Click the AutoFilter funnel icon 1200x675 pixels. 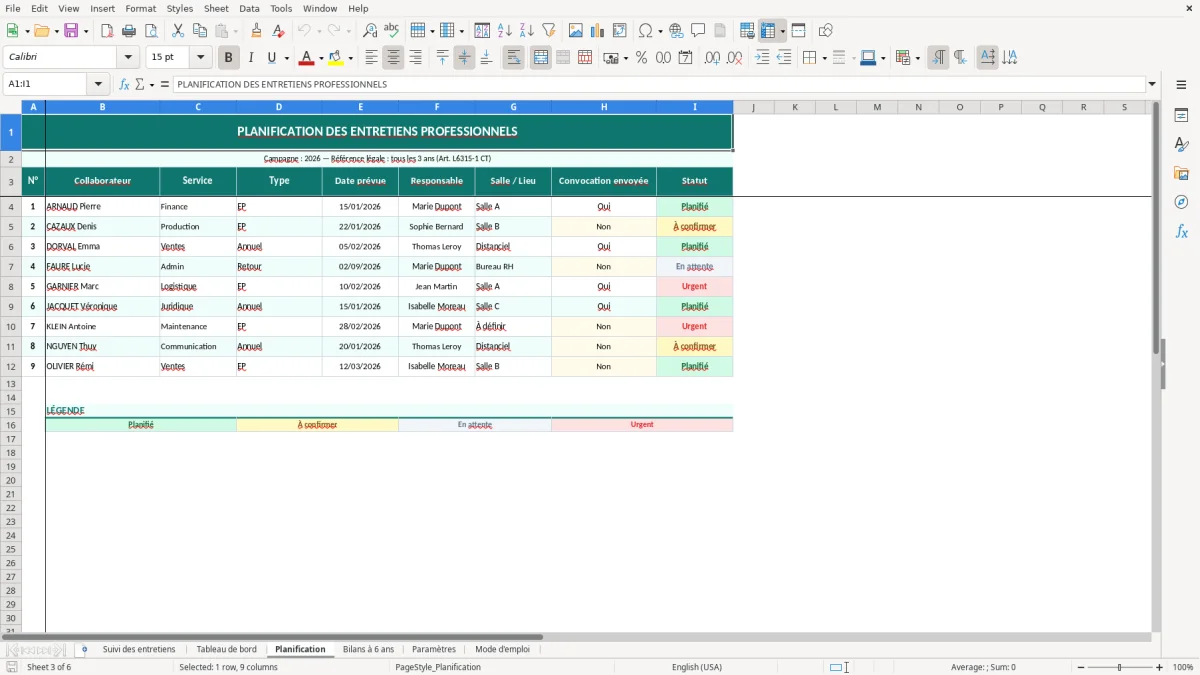pos(549,31)
